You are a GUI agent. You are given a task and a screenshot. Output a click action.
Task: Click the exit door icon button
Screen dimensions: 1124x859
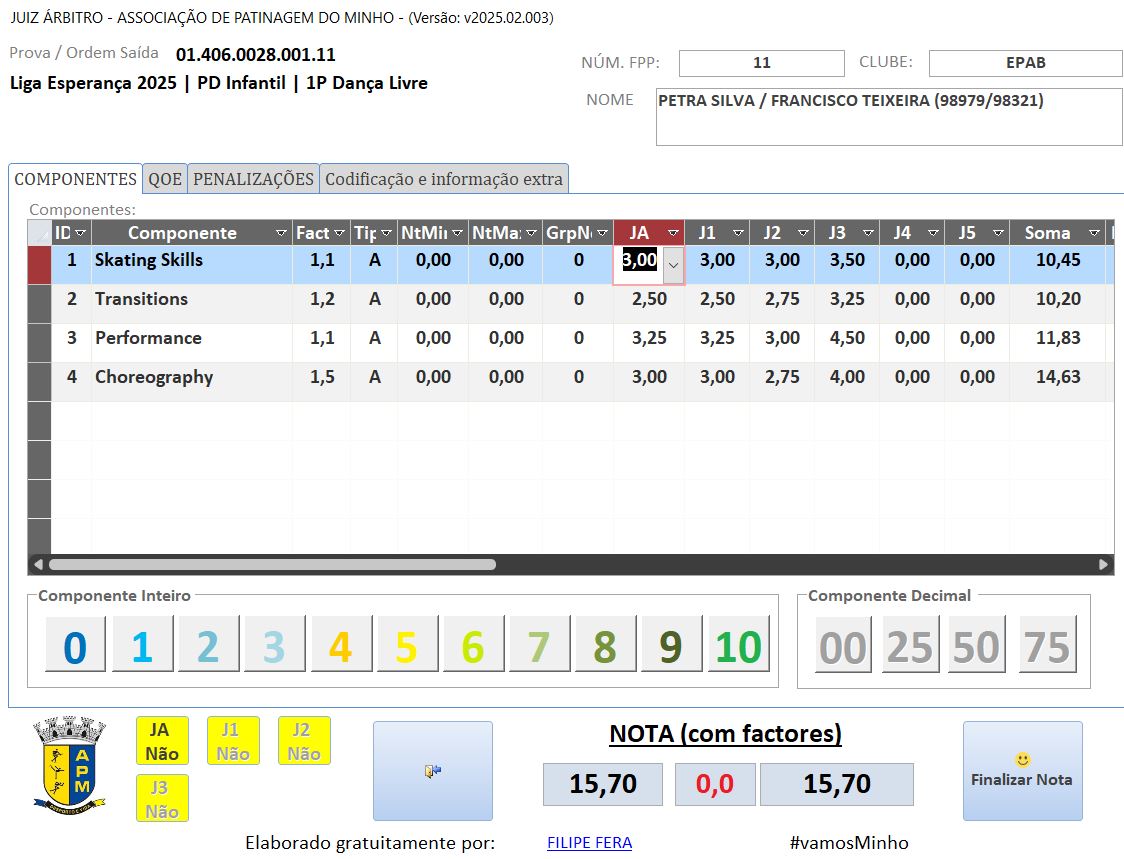[432, 771]
